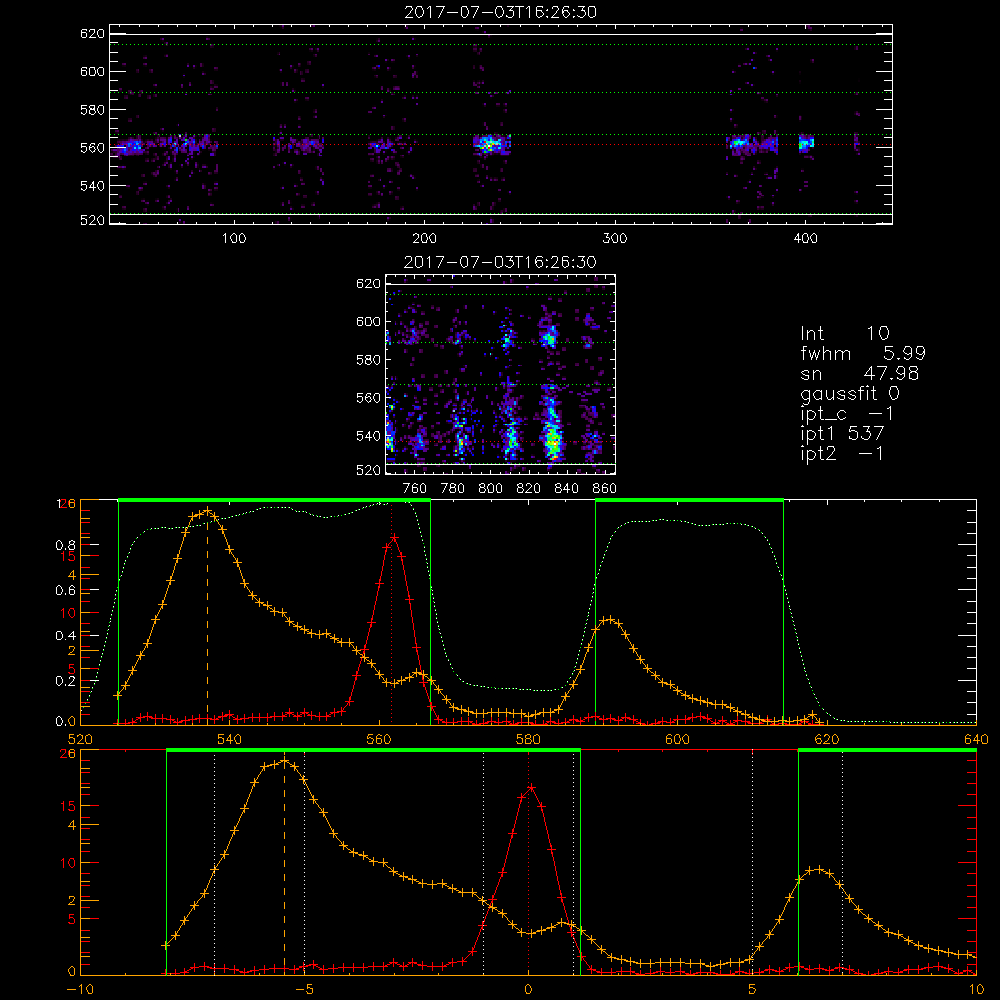The width and height of the screenshot is (1000, 1000).
Task: Click bright blob near x=45 in top spectrogram
Action: tap(133, 148)
